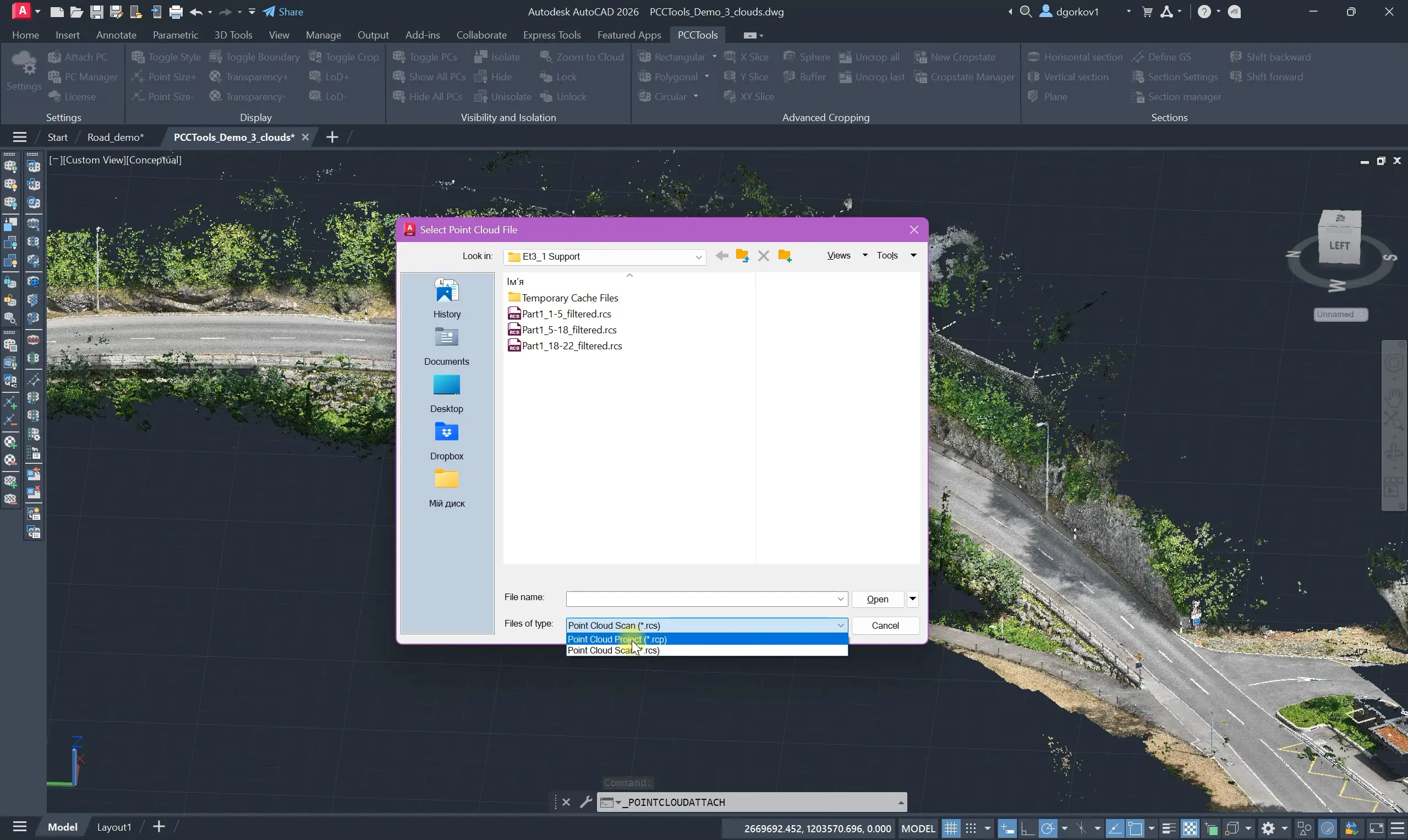Select the Sphere cropping tool
The image size is (1408, 840).
806,57
